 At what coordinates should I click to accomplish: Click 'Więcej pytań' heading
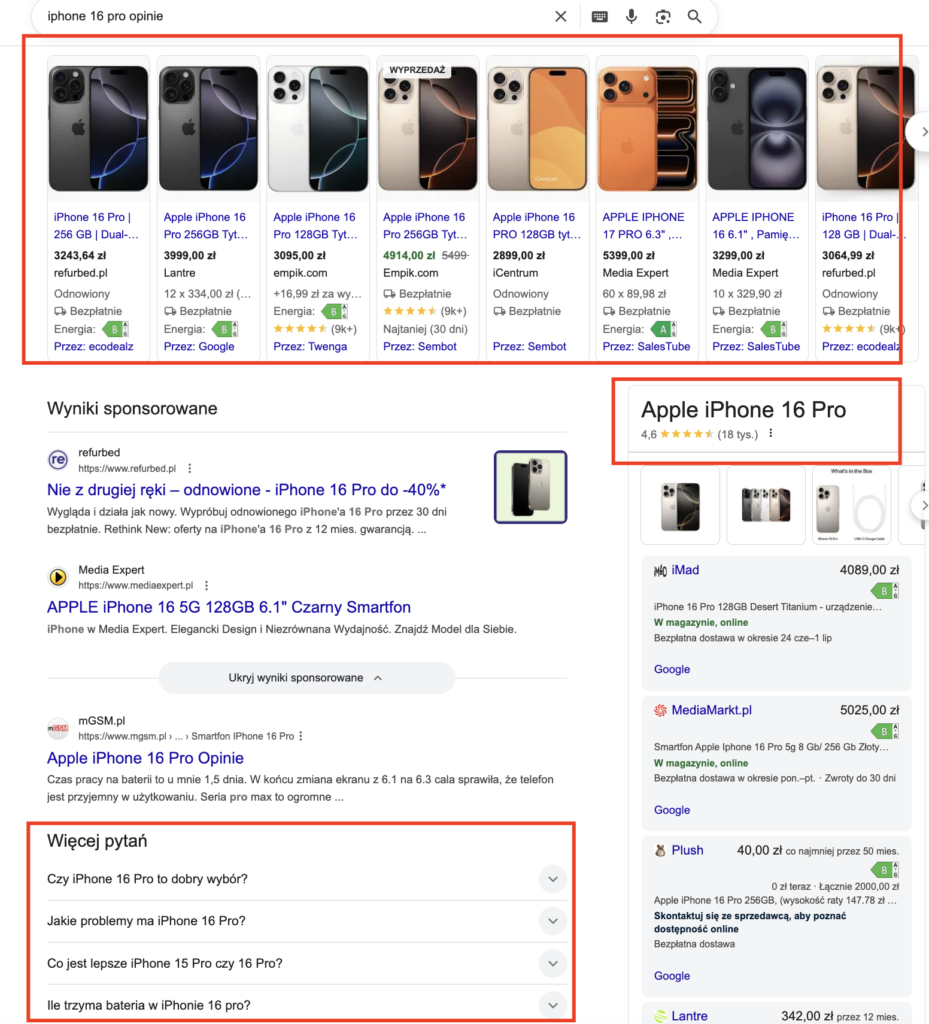(x=97, y=841)
